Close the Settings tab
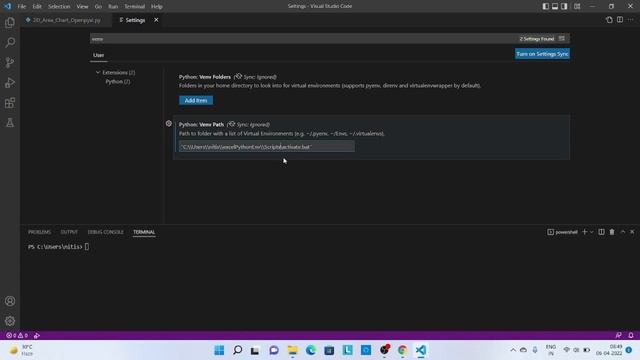The height and width of the screenshot is (360, 640). click(x=156, y=20)
